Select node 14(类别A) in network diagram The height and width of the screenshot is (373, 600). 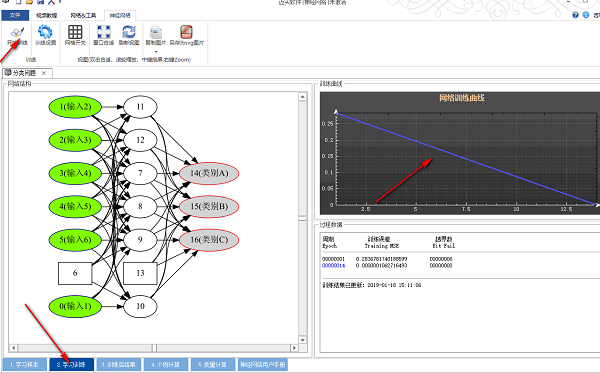(209, 173)
